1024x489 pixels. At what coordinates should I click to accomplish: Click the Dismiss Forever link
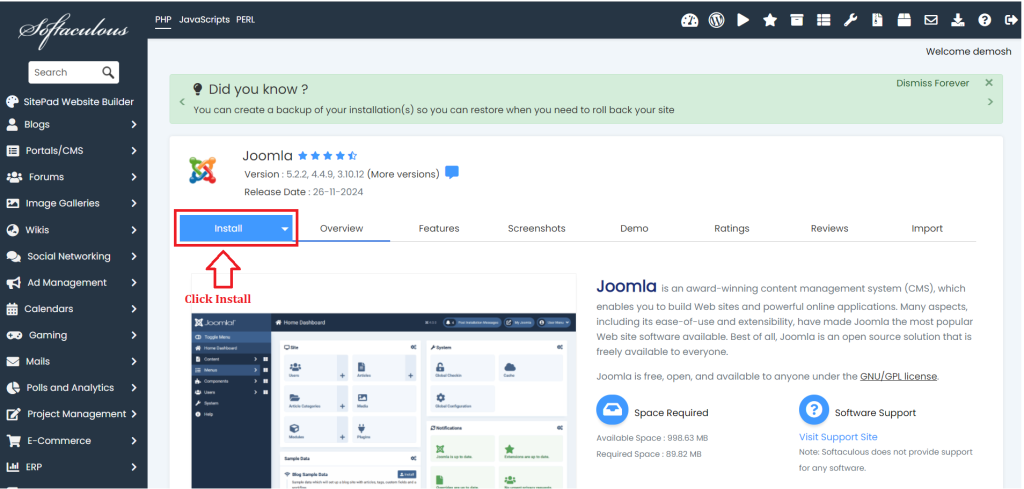(x=933, y=83)
